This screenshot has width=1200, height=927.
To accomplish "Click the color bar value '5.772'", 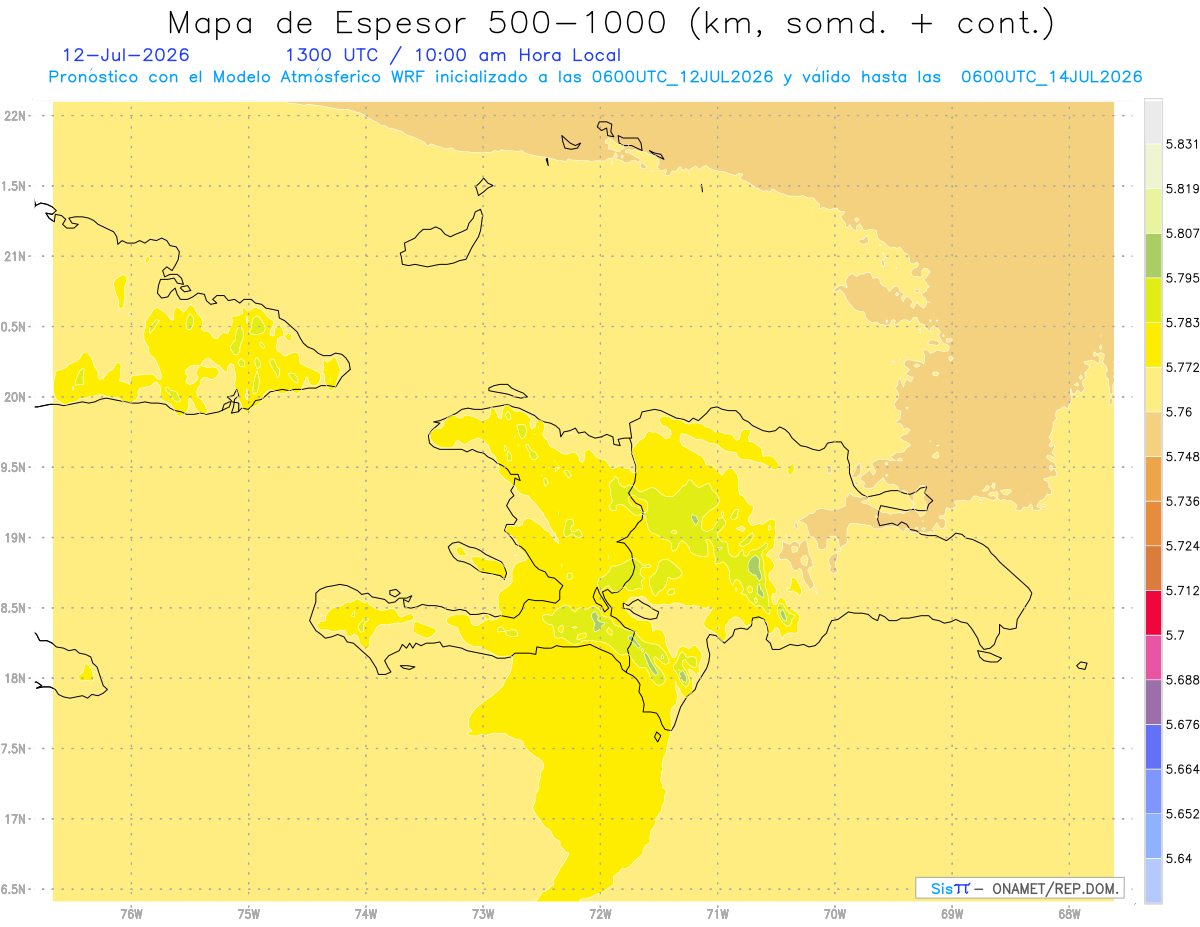I will [1182, 367].
